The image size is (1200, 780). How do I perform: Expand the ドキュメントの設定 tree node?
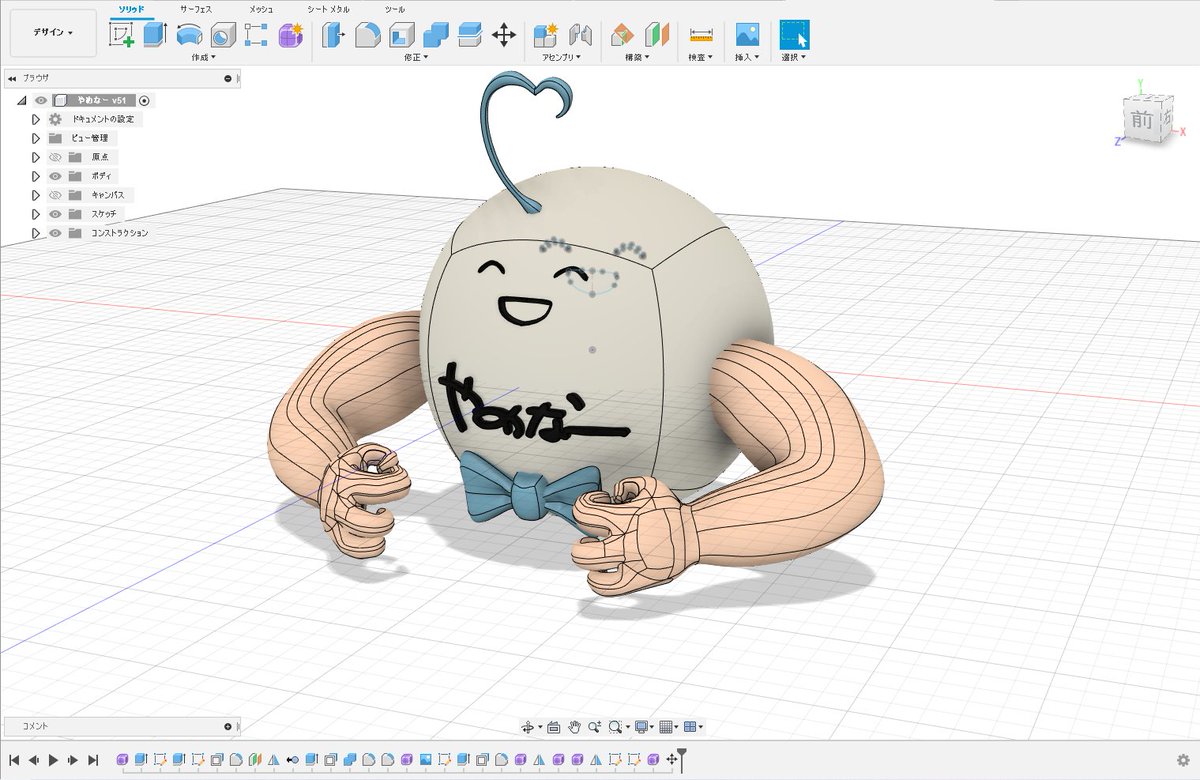click(x=36, y=119)
